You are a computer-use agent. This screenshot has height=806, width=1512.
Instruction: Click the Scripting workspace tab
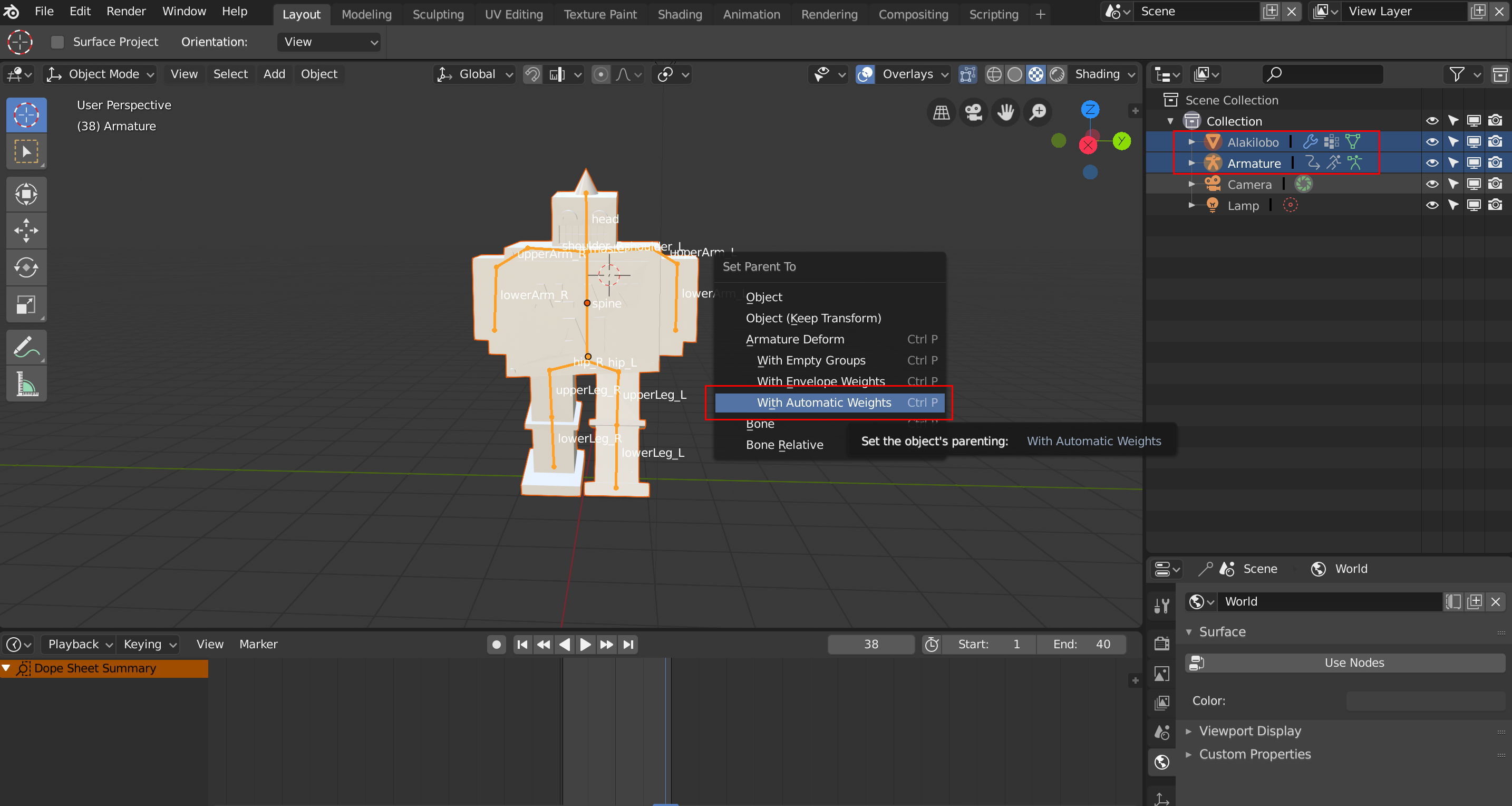point(994,14)
